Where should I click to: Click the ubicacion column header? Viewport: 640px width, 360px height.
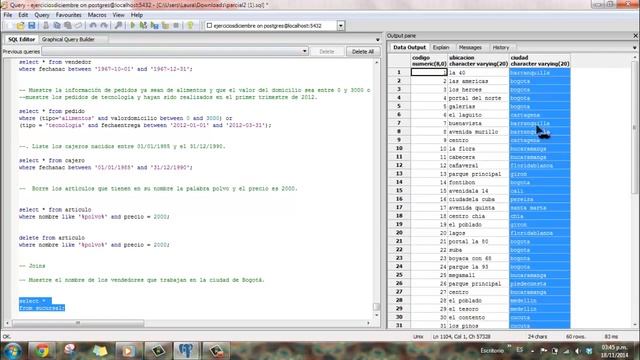pyautogui.click(x=478, y=61)
